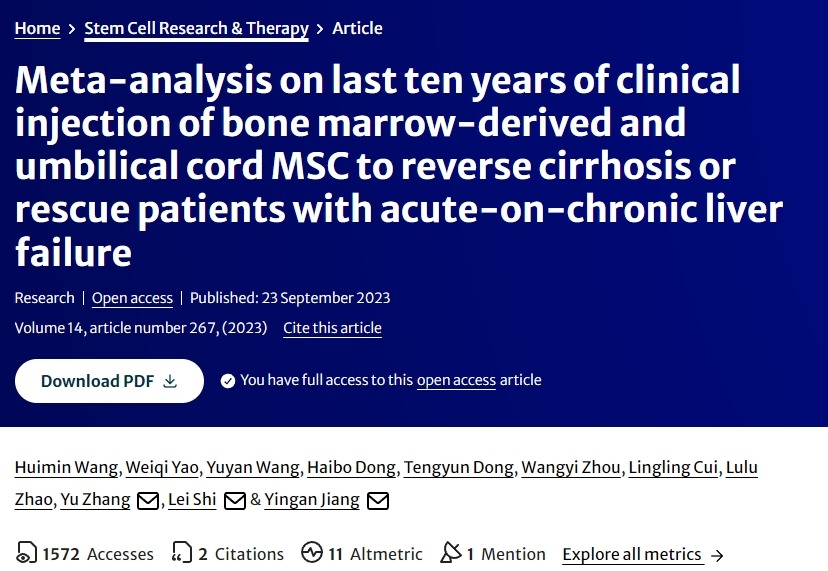Click the Citations quote icon
Image resolution: width=828 pixels, height=571 pixels.
pos(181,553)
